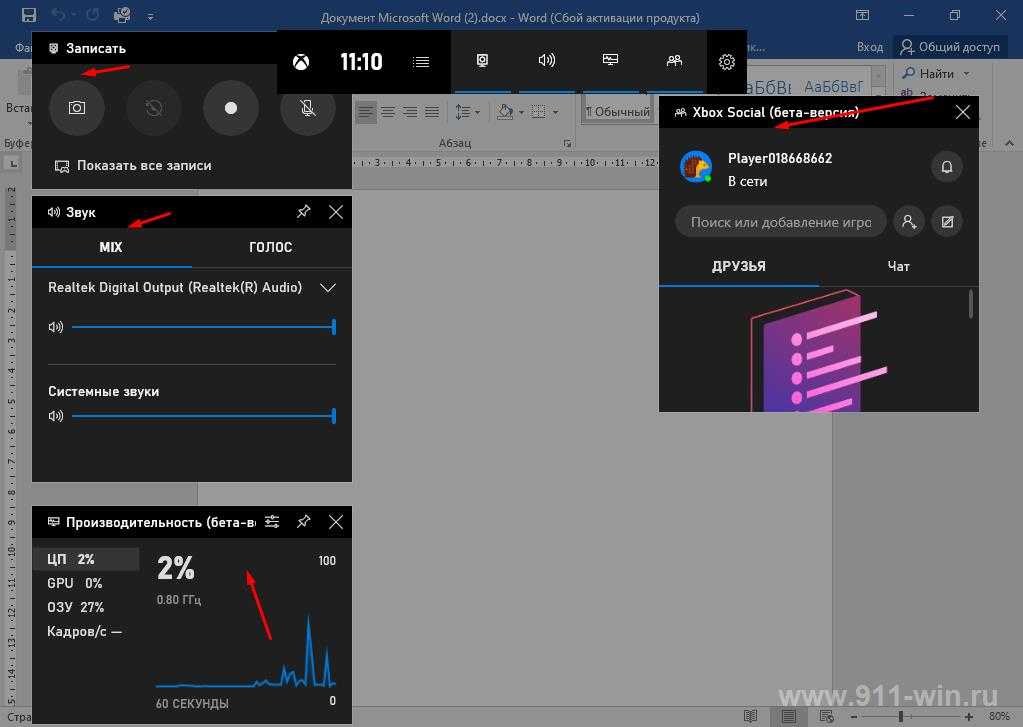The width and height of the screenshot is (1023, 727).
Task: Toggle microphone mute in the capture widget
Action: [x=308, y=108]
